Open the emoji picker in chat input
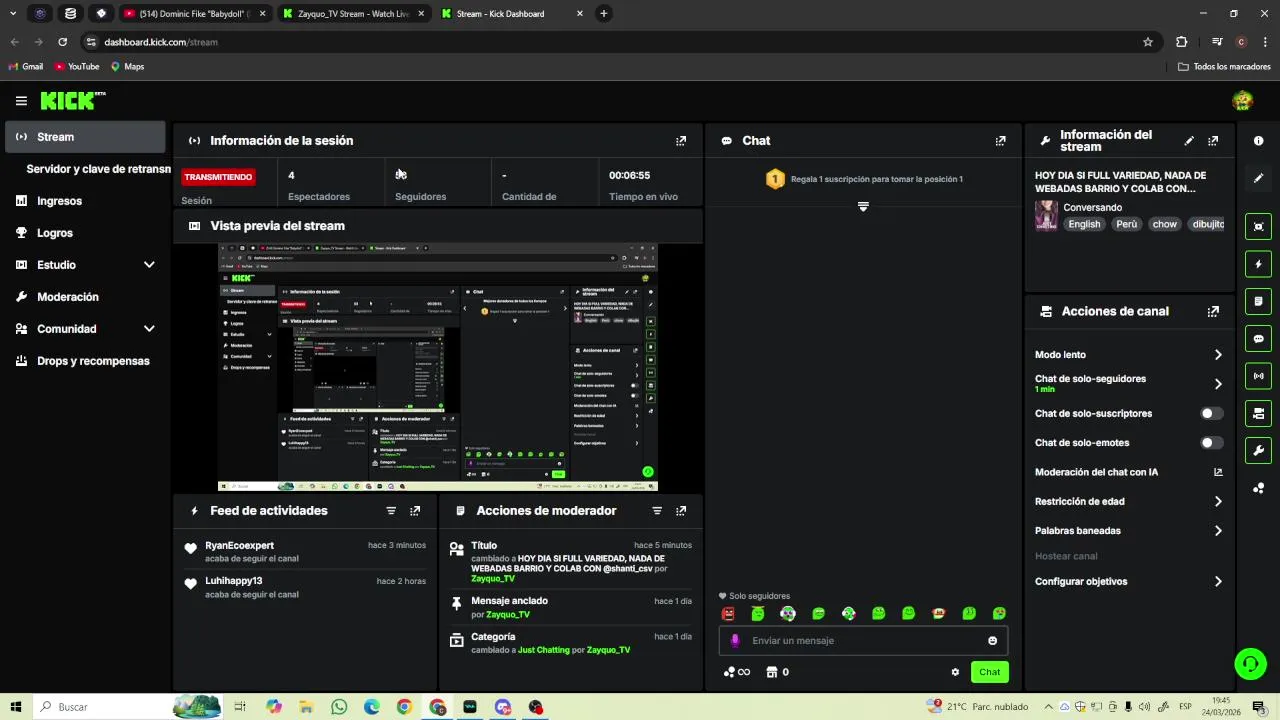 pos(992,641)
